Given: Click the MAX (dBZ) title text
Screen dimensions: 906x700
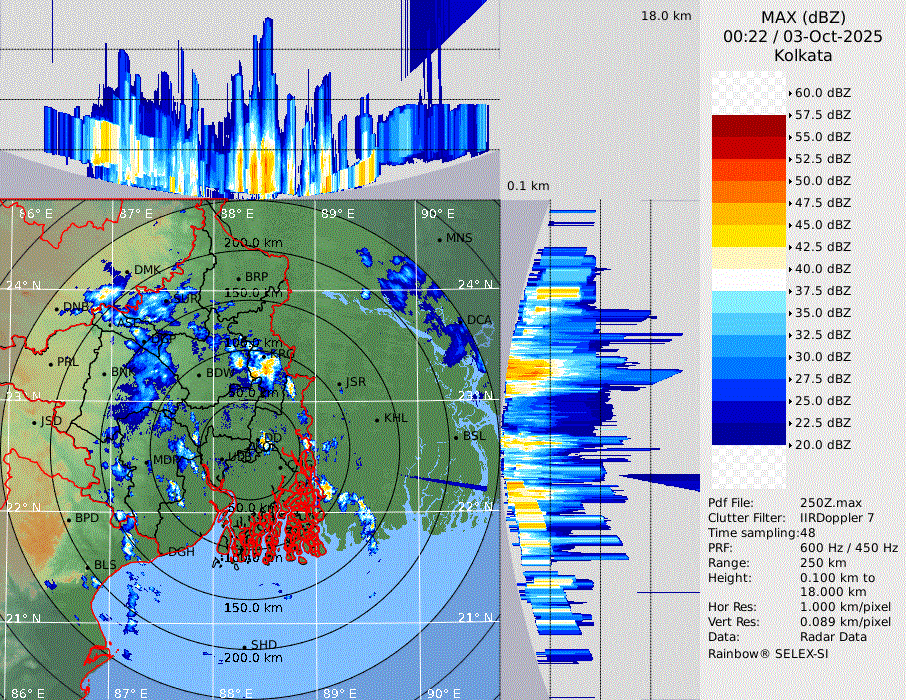Looking at the screenshot, I should click(x=803, y=17).
